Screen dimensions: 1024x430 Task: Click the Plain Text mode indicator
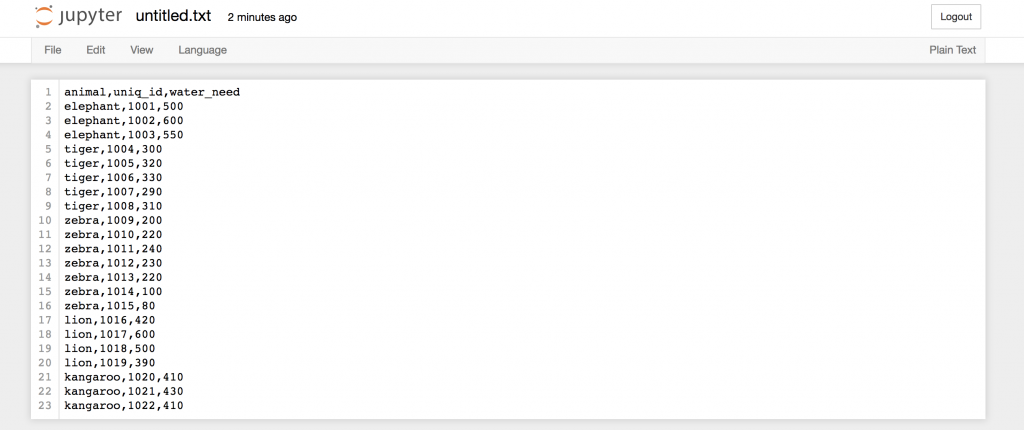[x=952, y=50]
